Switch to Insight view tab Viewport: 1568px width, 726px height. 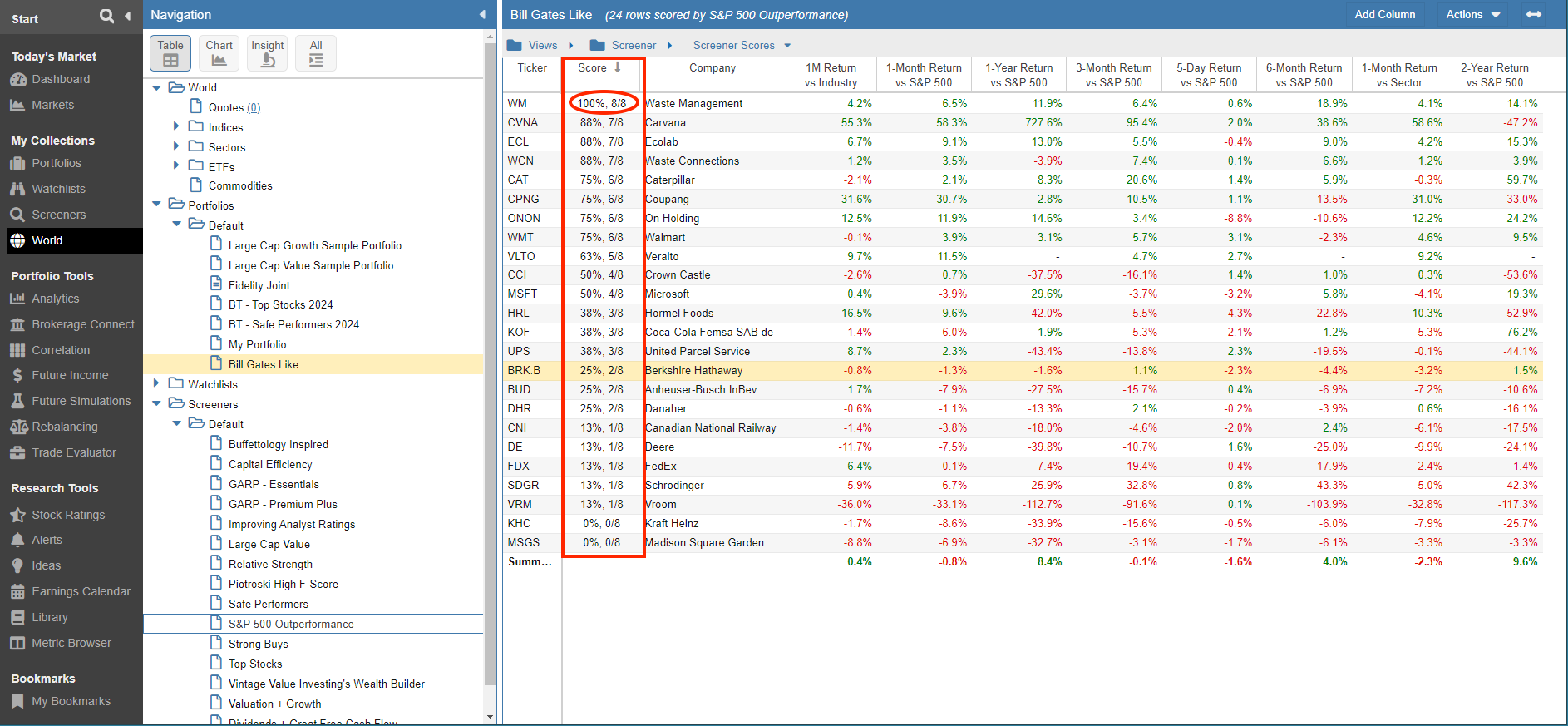point(268,53)
